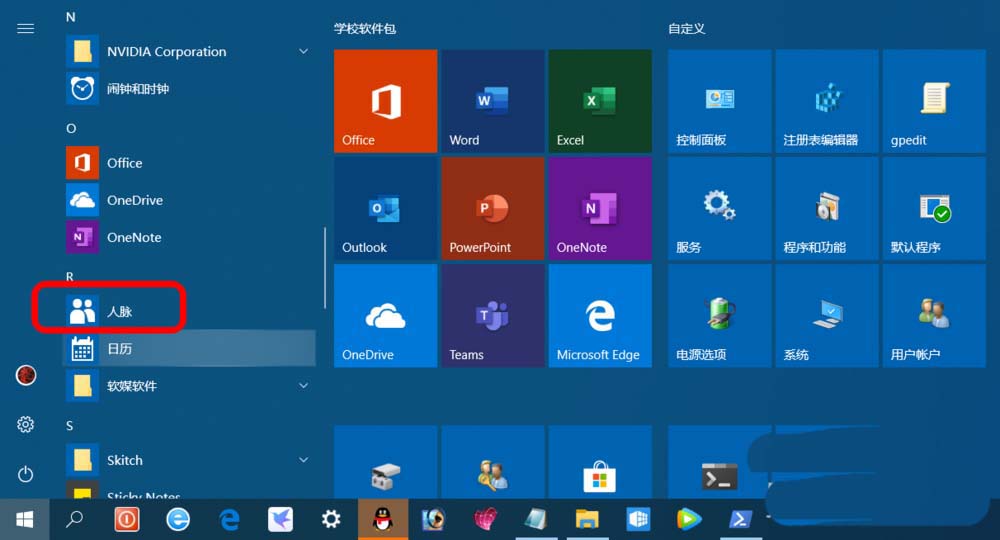
Task: Launch the gpedit tile
Action: (934, 101)
